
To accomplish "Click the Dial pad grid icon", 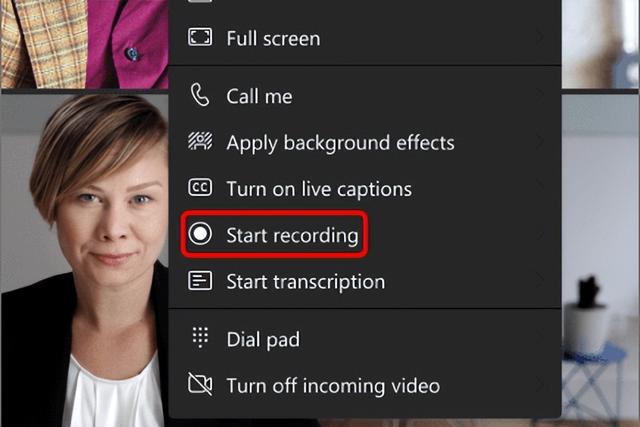I will [x=200, y=337].
